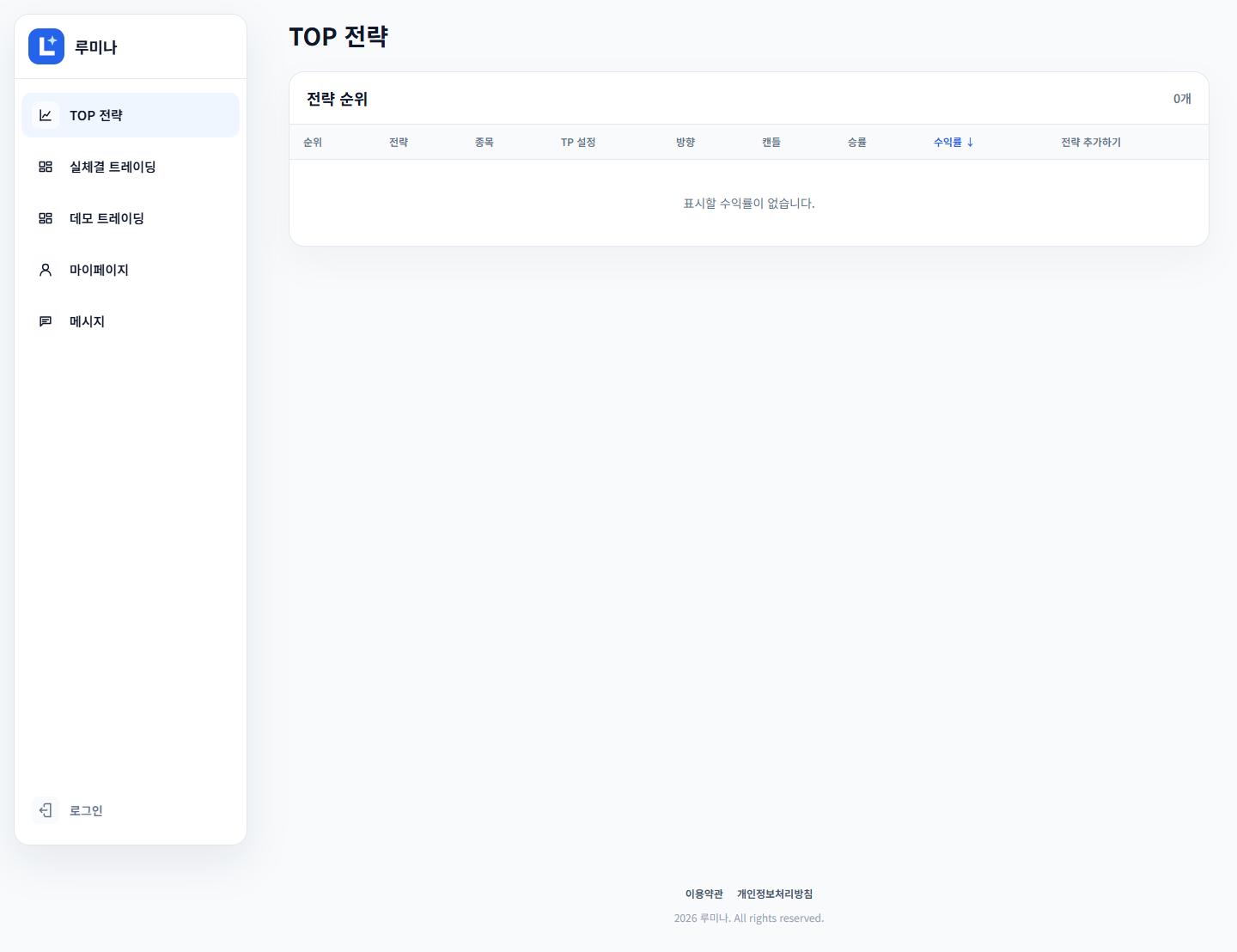Click the 0개 count label

(1182, 99)
